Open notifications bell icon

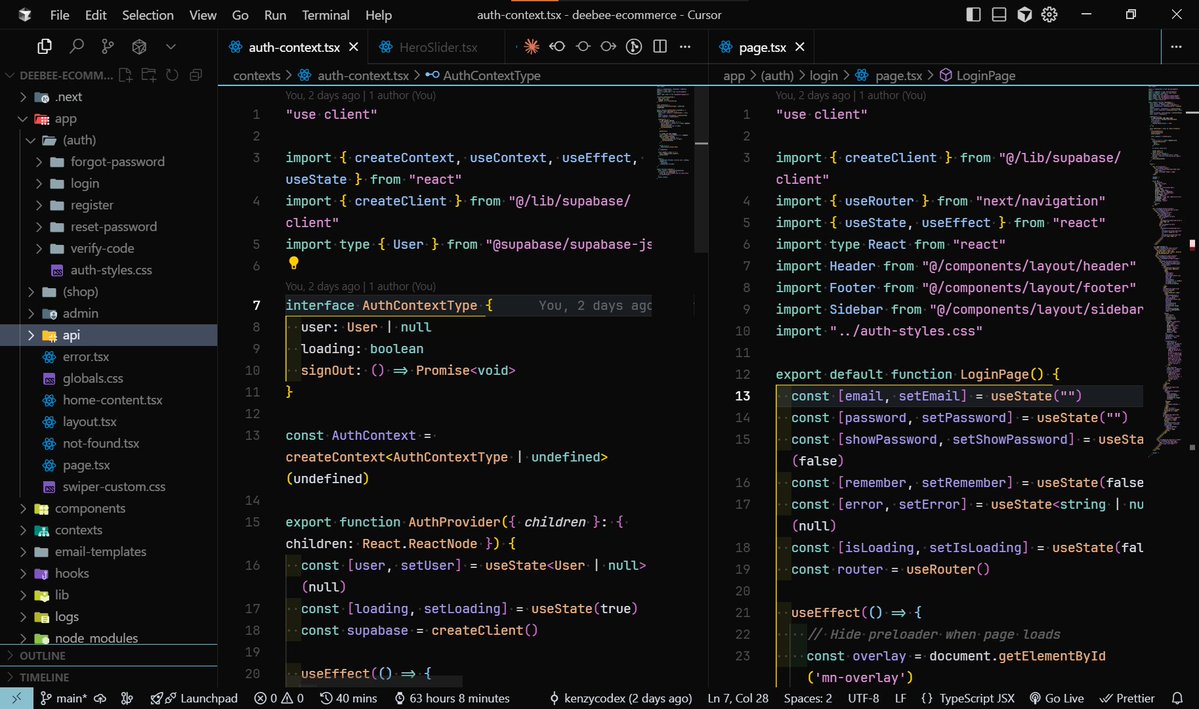click(x=1178, y=698)
